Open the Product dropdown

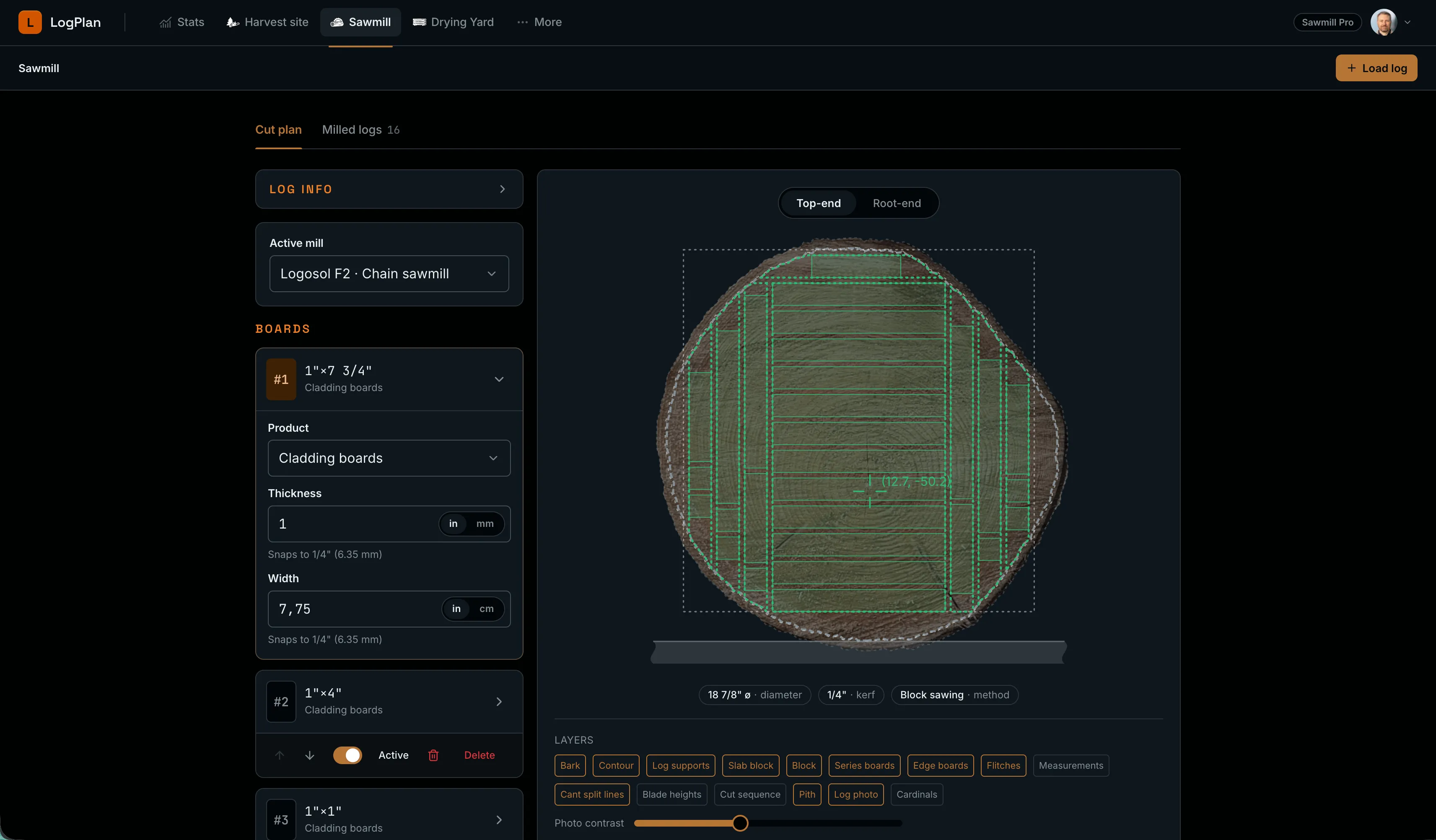click(389, 458)
